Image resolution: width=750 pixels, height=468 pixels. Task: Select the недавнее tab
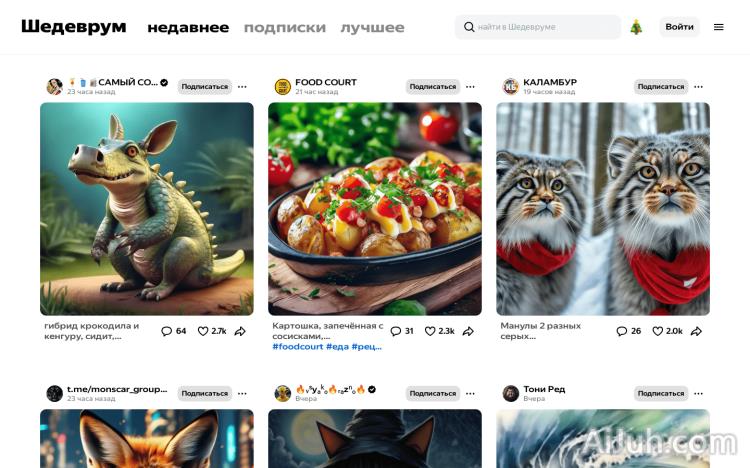tap(188, 28)
